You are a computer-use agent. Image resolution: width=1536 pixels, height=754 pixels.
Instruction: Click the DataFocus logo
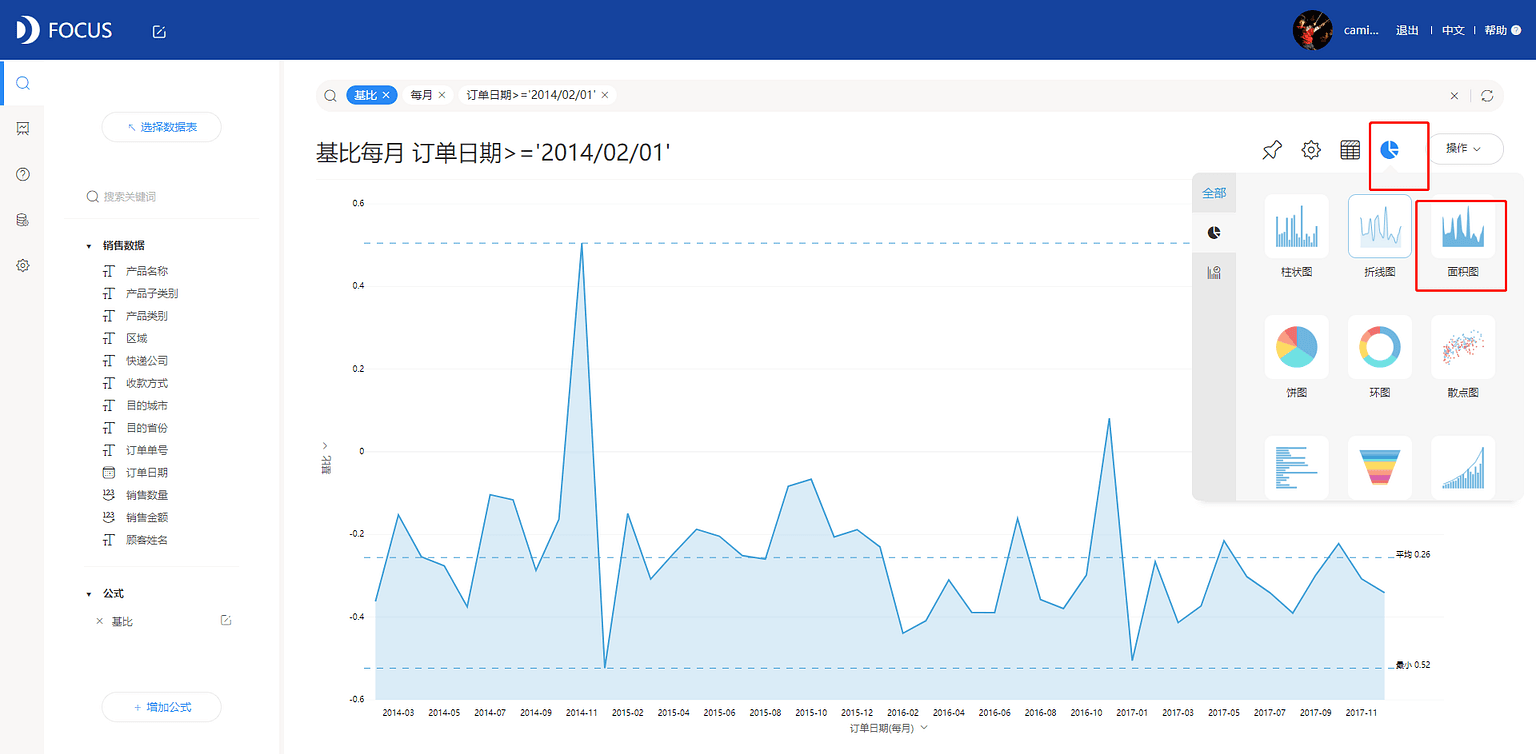pyautogui.click(x=64, y=30)
